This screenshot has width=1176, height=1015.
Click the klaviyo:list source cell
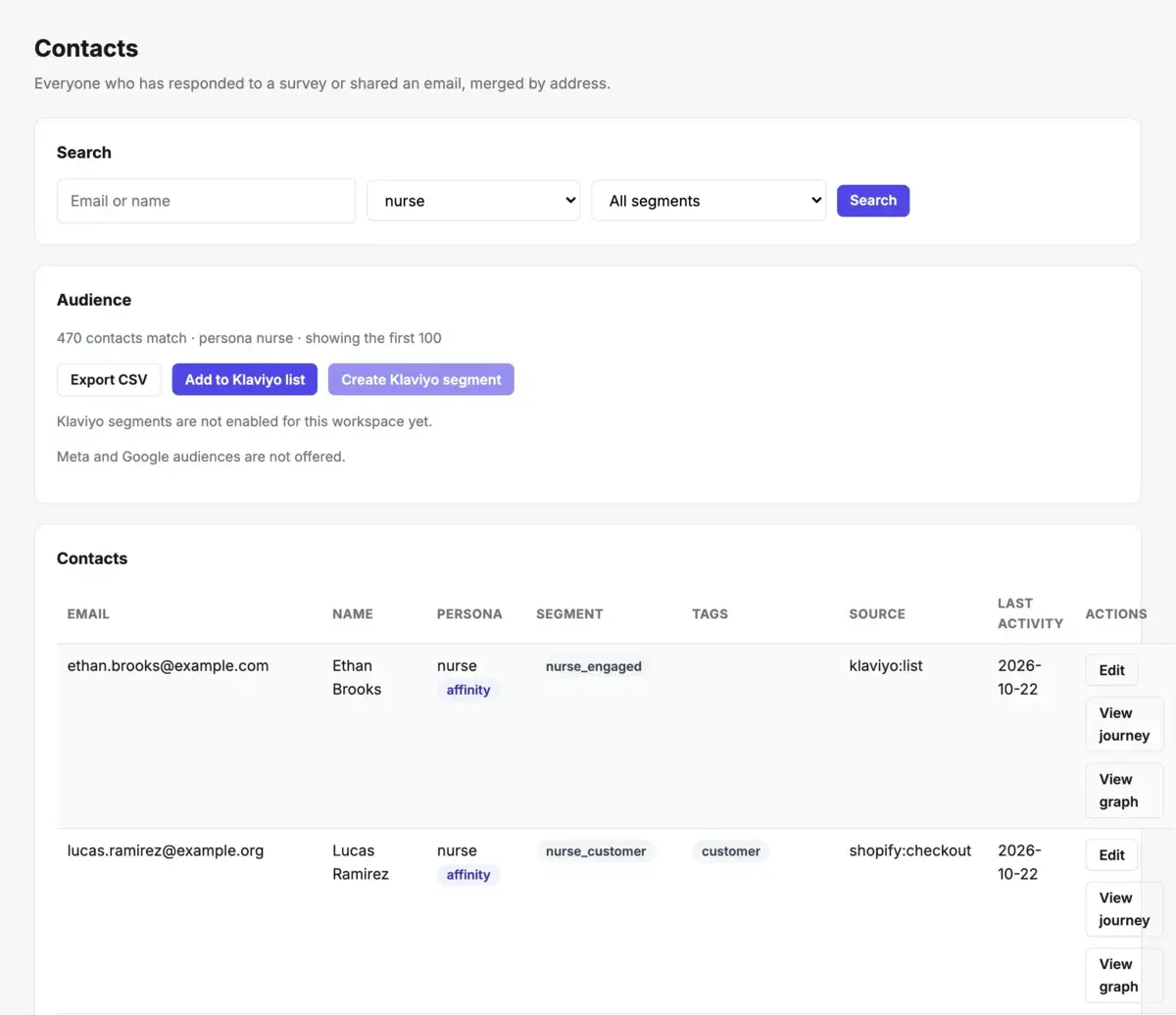point(886,666)
